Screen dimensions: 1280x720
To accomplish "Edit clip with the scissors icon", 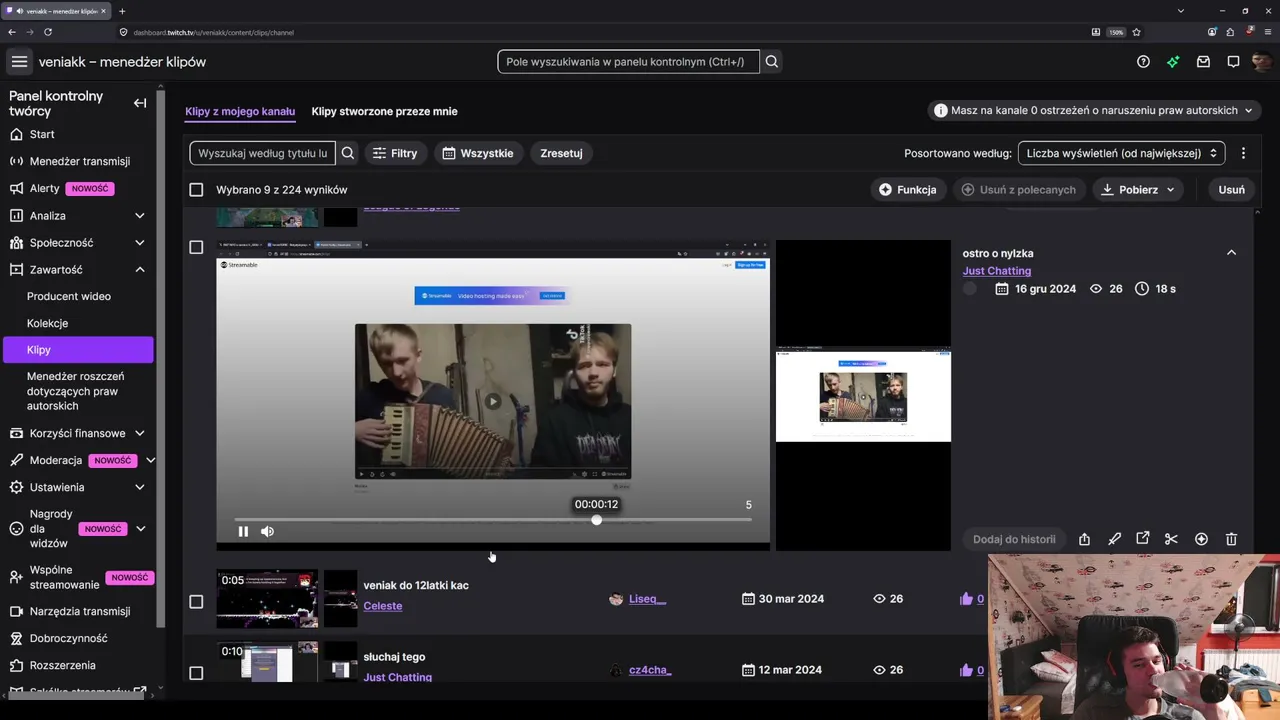I will pyautogui.click(x=1171, y=539).
